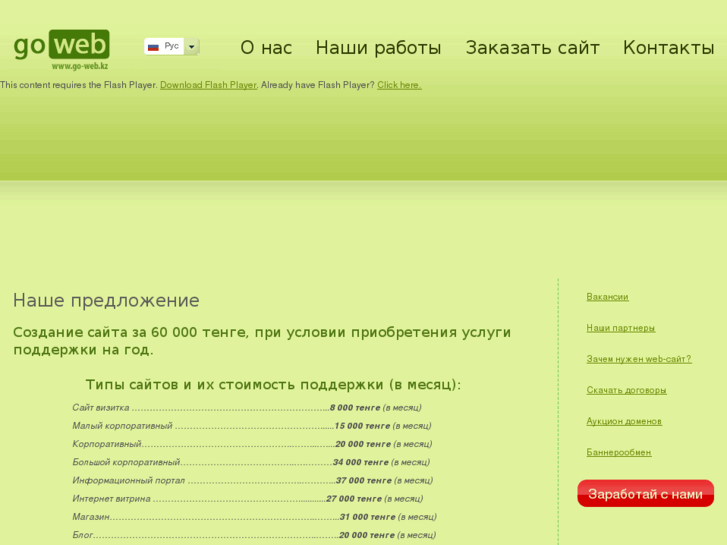The width and height of the screenshot is (727, 545).
Task: Click the 'www.go-web.kz' text under logo
Action: click(x=80, y=66)
